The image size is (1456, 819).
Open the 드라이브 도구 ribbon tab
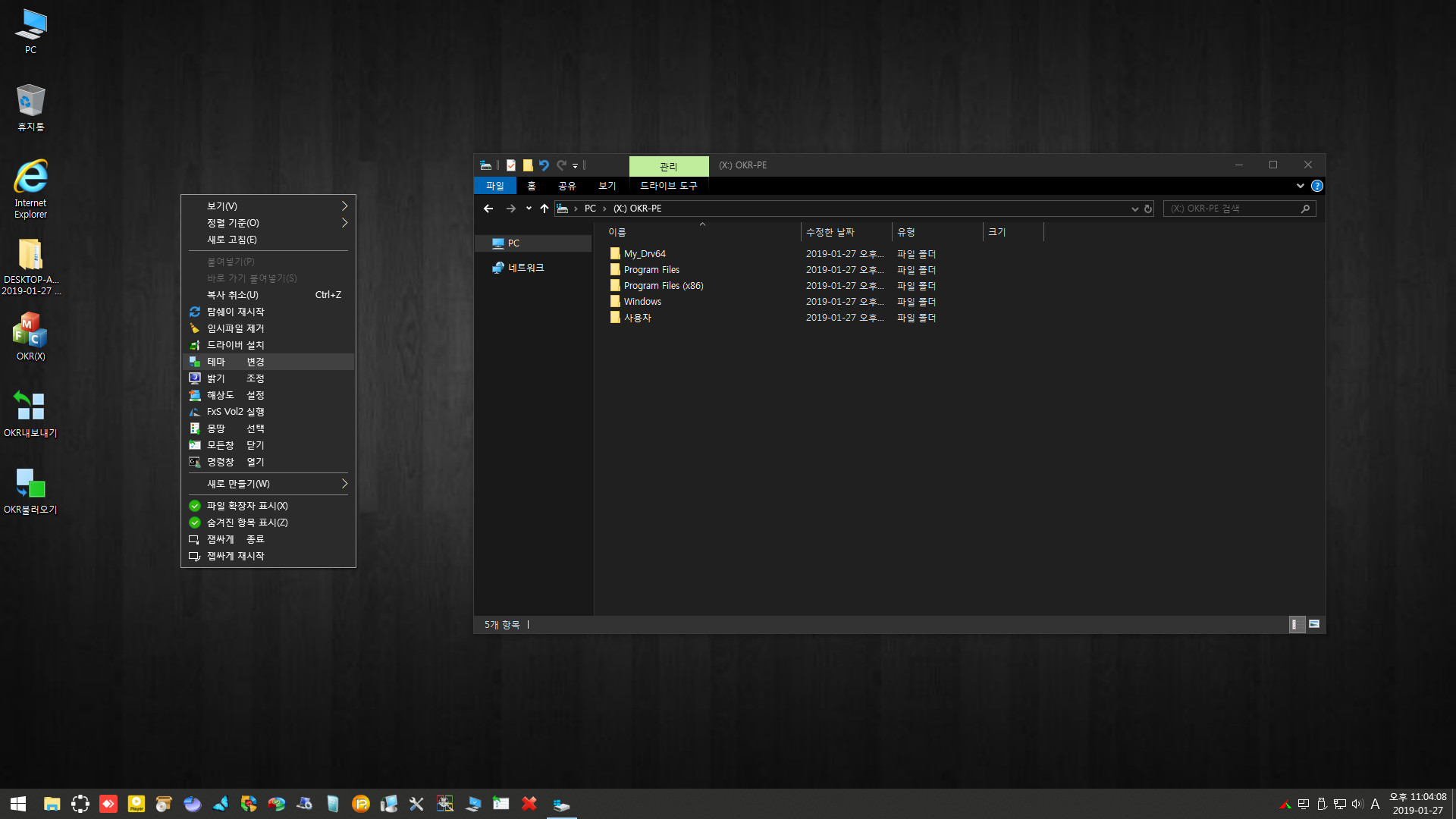[x=668, y=186]
